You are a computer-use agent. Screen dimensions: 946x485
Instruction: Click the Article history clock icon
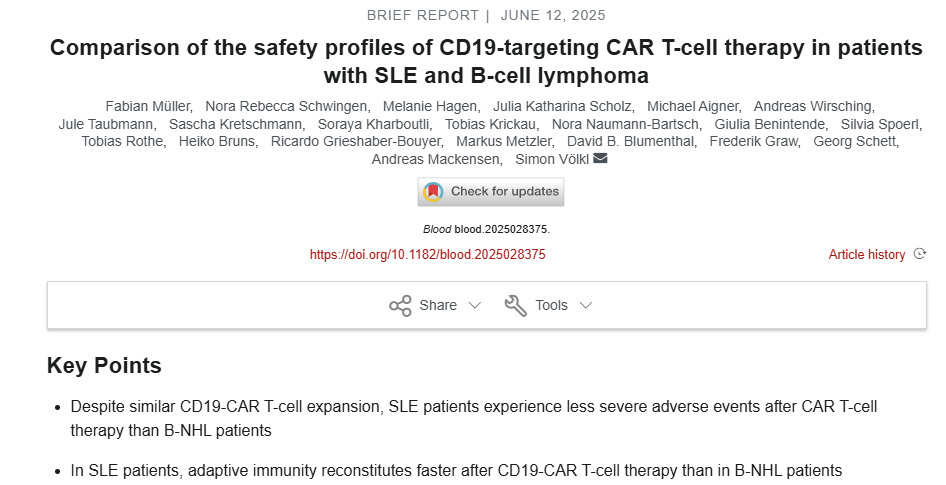[920, 255]
